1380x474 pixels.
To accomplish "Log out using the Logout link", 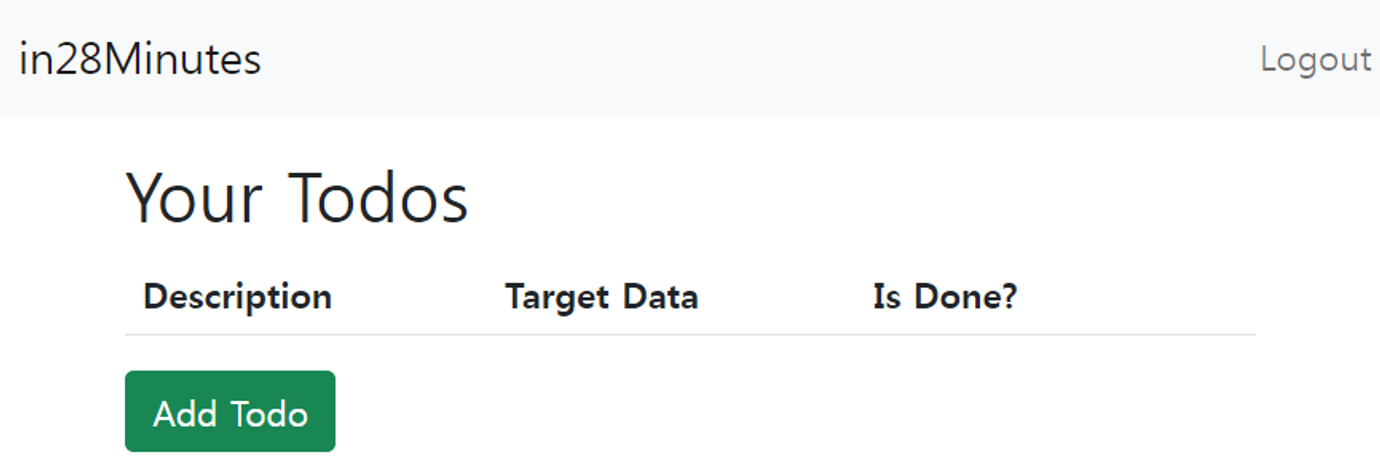I will [1315, 60].
